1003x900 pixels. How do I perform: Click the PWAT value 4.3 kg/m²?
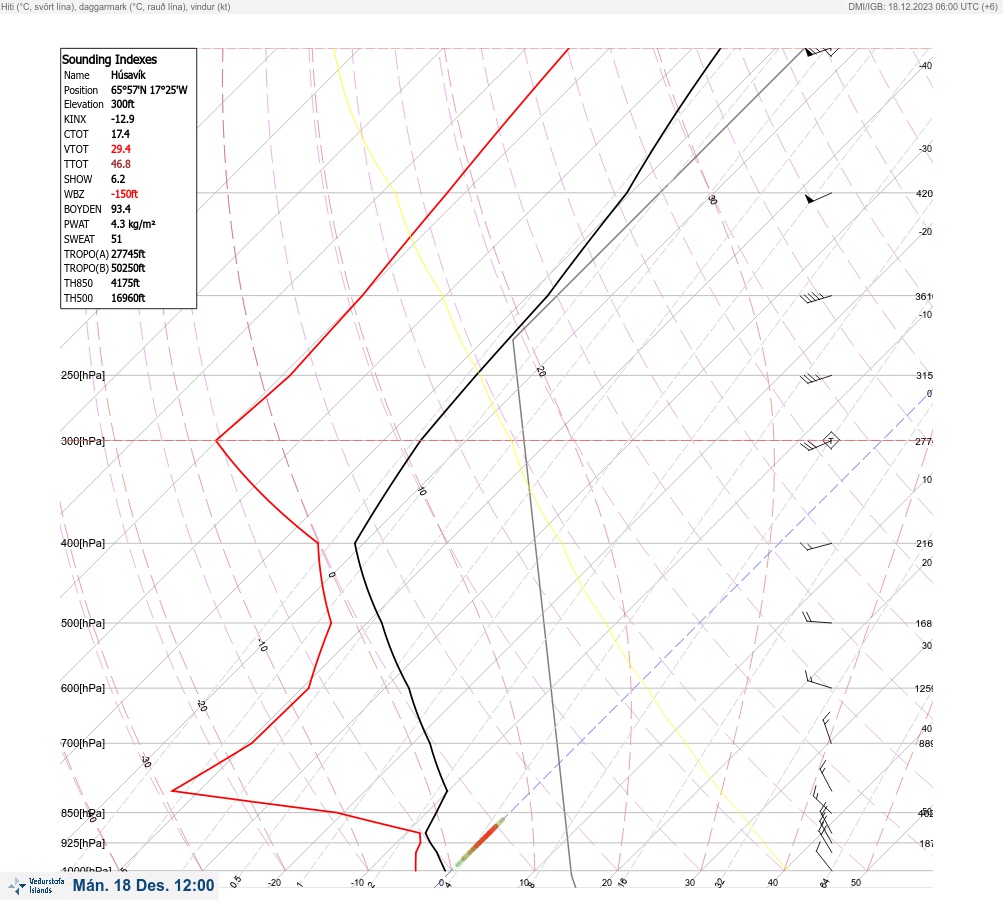point(133,224)
